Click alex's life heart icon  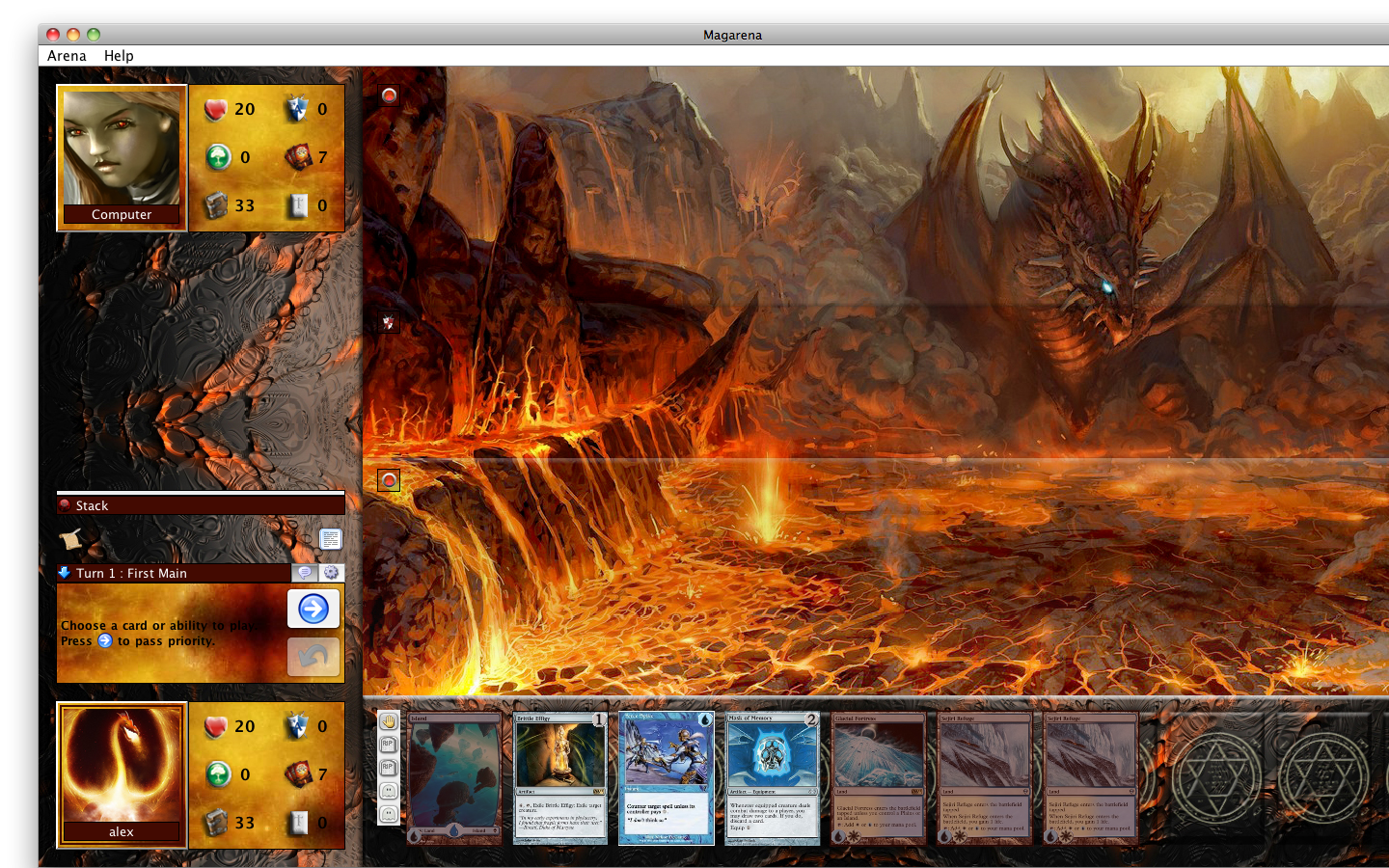coord(216,726)
